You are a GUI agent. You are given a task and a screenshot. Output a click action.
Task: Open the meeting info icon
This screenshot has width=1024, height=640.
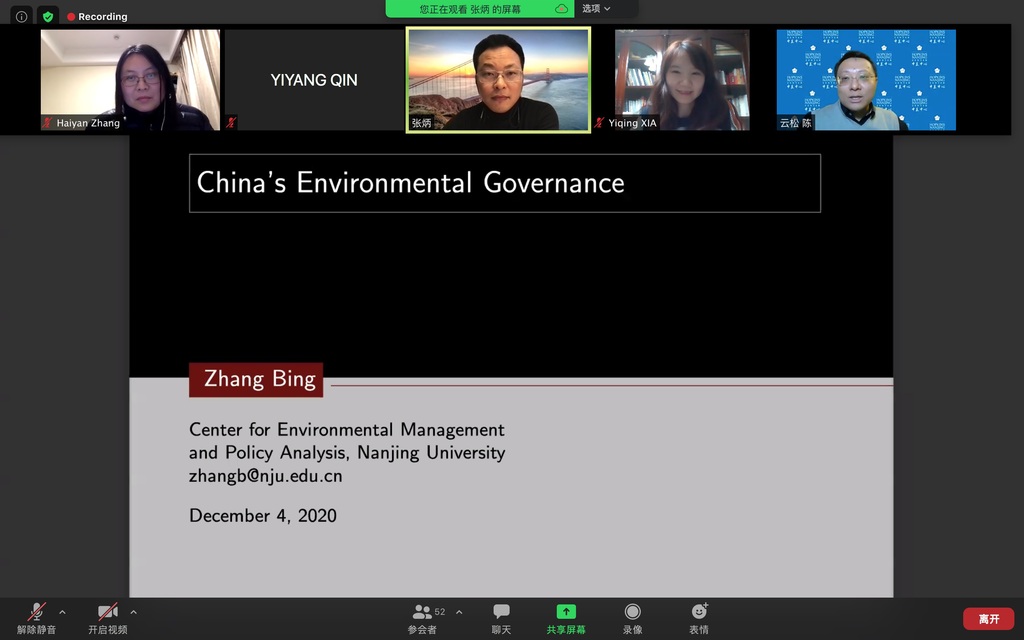(22, 16)
